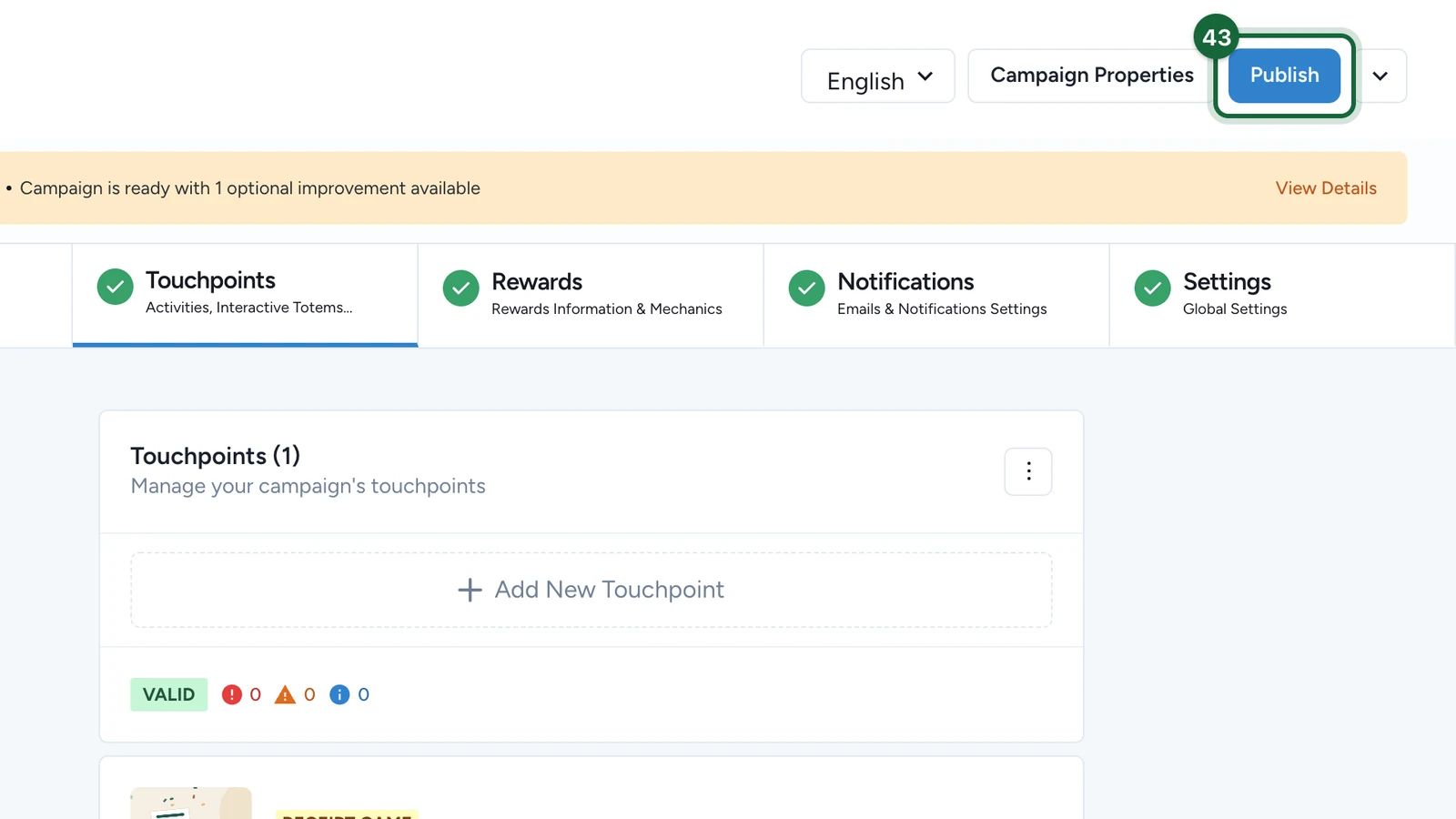The height and width of the screenshot is (819, 1456).
Task: Click the touchpoint thumbnail image
Action: (x=191, y=804)
